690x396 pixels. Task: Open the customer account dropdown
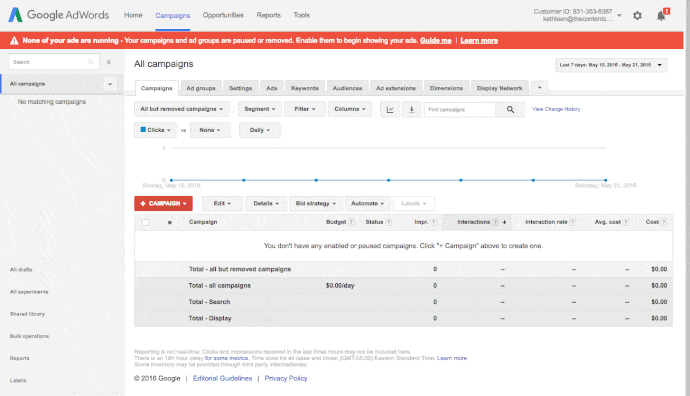pos(619,15)
